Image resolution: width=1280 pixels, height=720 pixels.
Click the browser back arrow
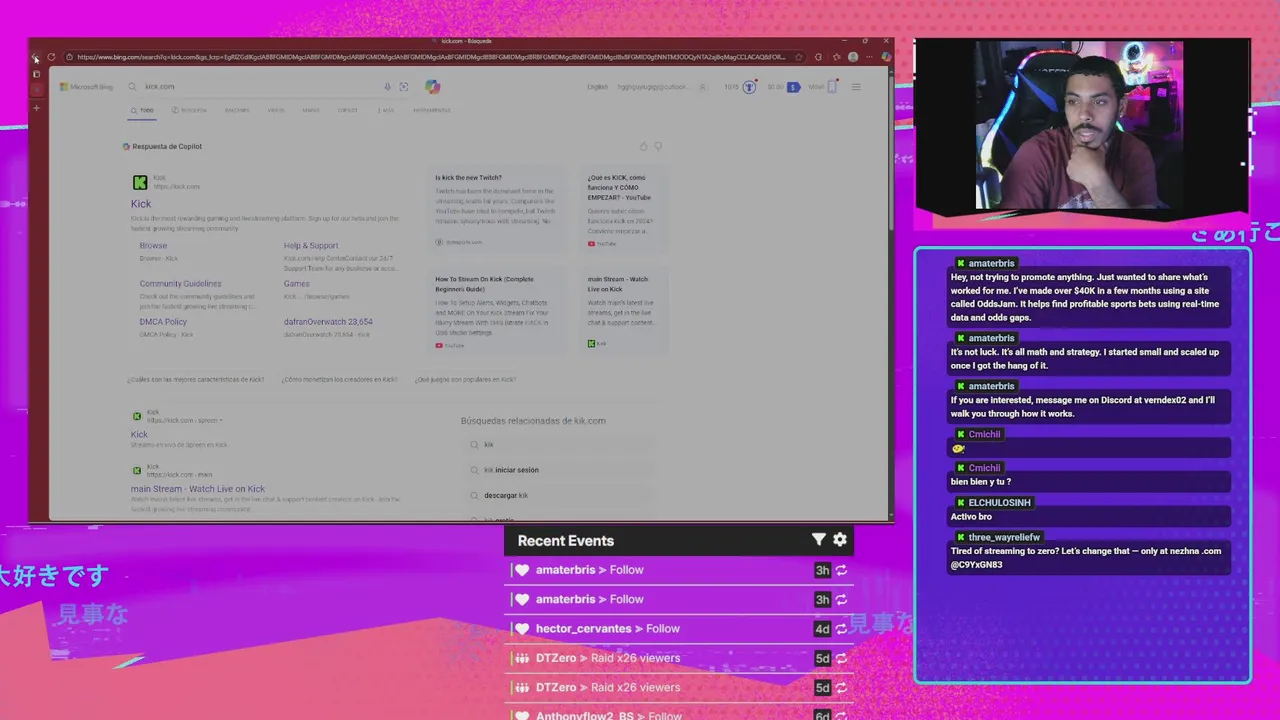36,57
